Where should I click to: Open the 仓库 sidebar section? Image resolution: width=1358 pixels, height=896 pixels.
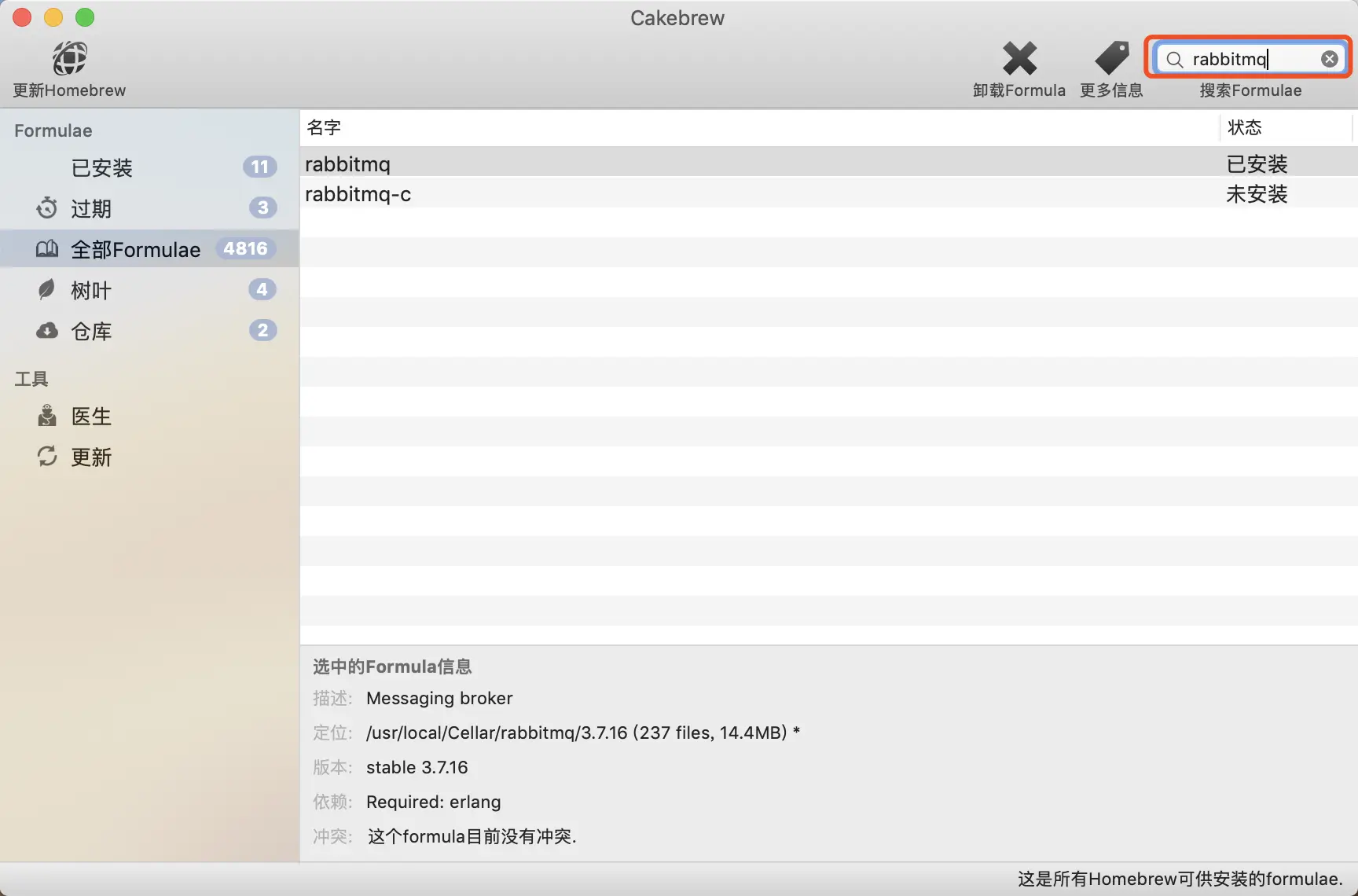click(149, 330)
